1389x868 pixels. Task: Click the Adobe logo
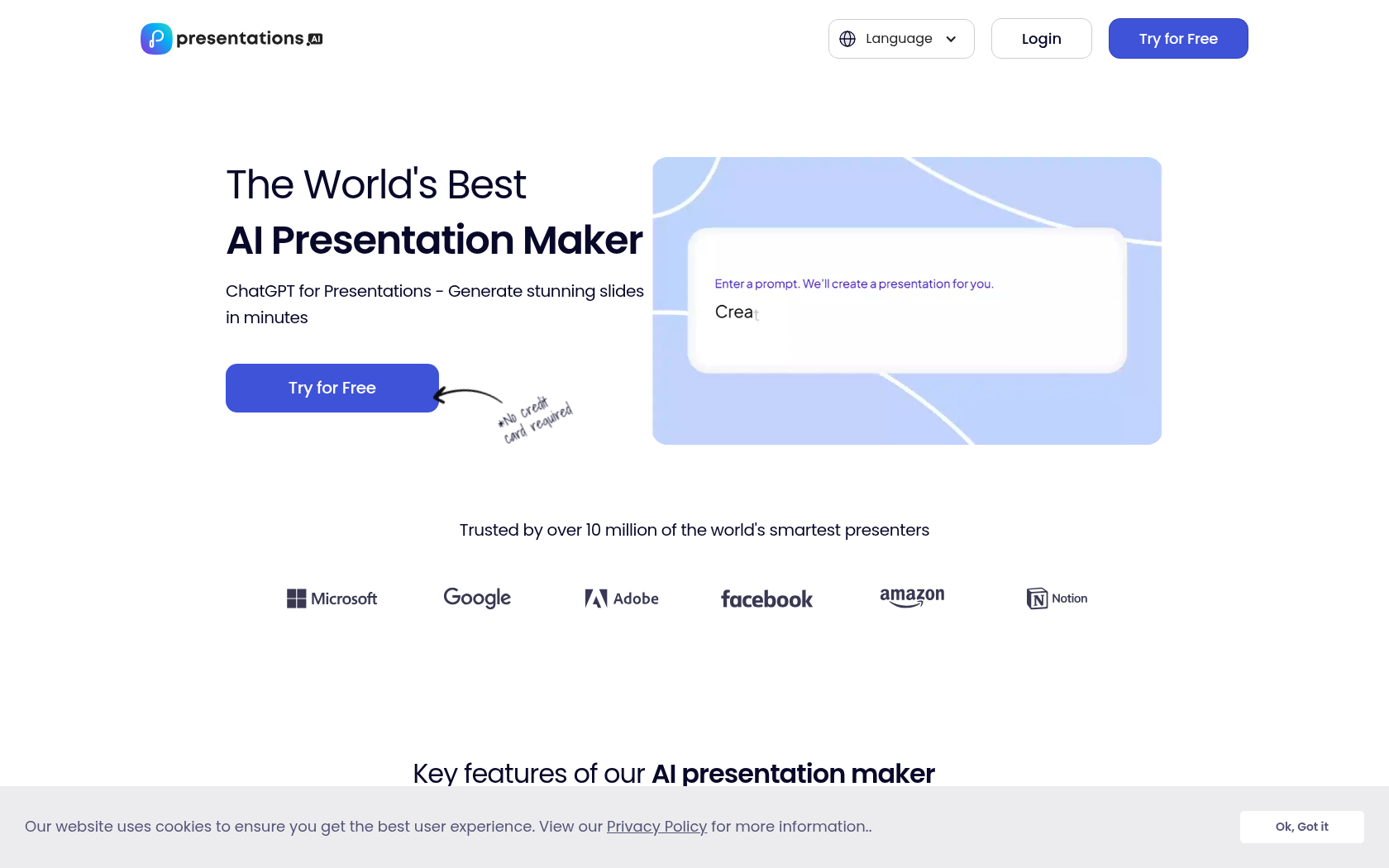coord(622,599)
